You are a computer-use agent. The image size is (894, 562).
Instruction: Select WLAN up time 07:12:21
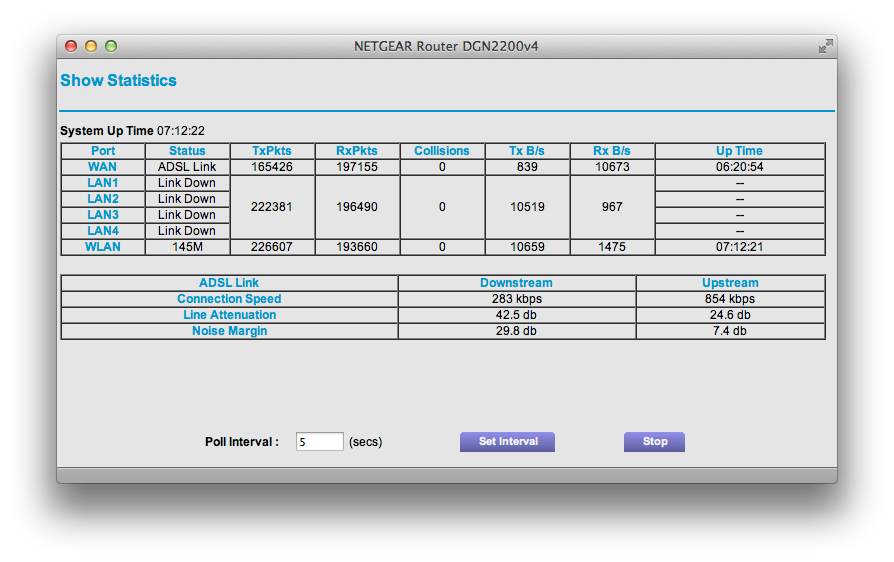coord(739,247)
